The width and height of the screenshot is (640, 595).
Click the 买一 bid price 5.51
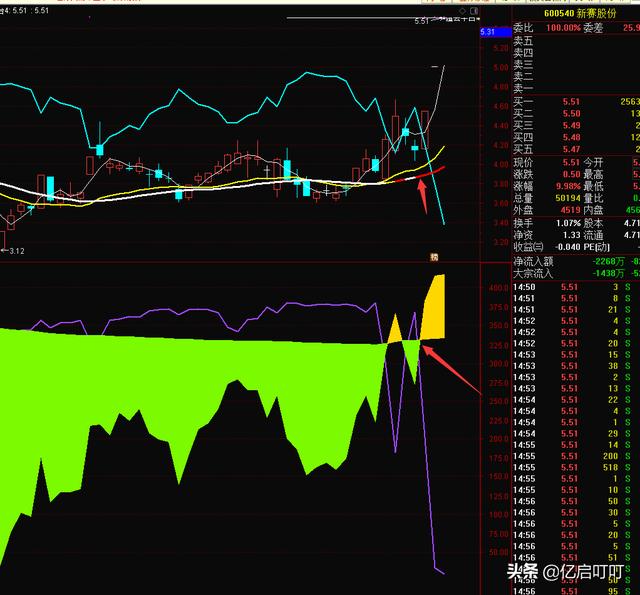(x=571, y=102)
